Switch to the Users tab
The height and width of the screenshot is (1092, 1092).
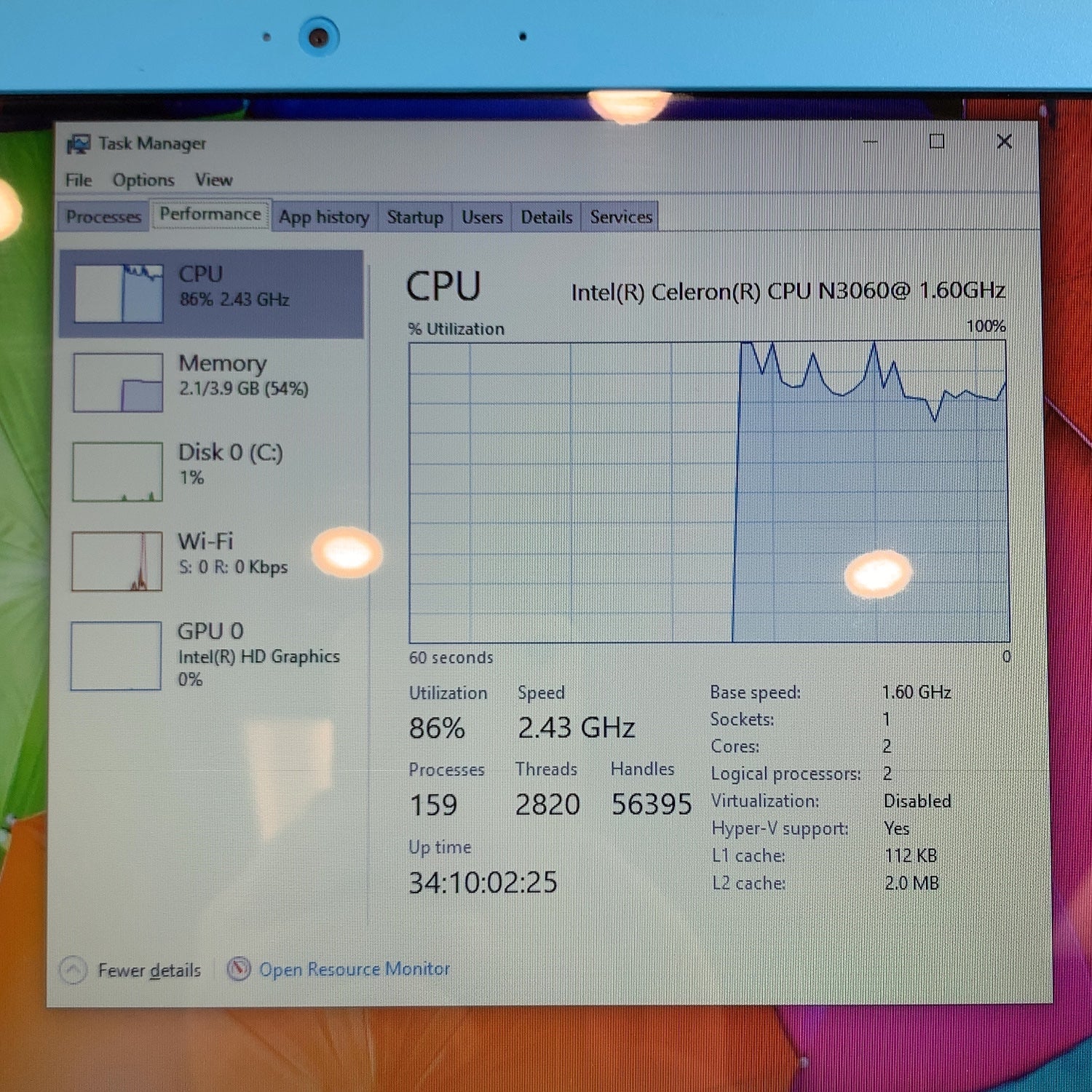tap(482, 217)
